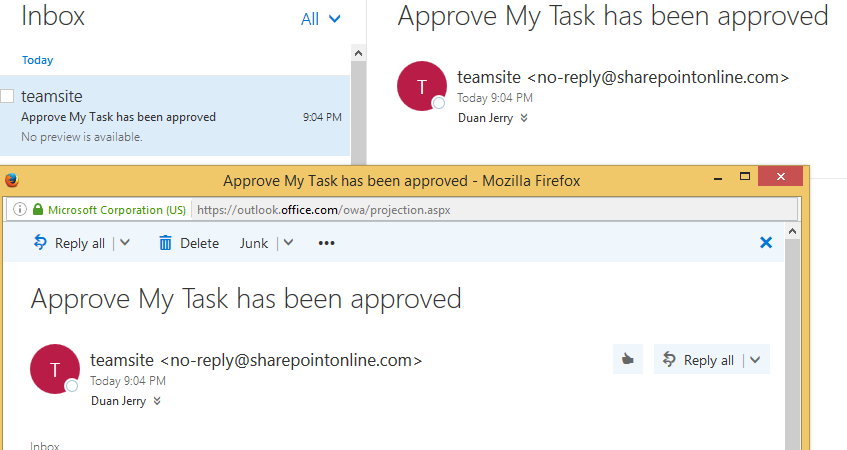The image size is (847, 450).
Task: Expand Duan Jerry recipients in Firefox window
Action: (x=157, y=401)
